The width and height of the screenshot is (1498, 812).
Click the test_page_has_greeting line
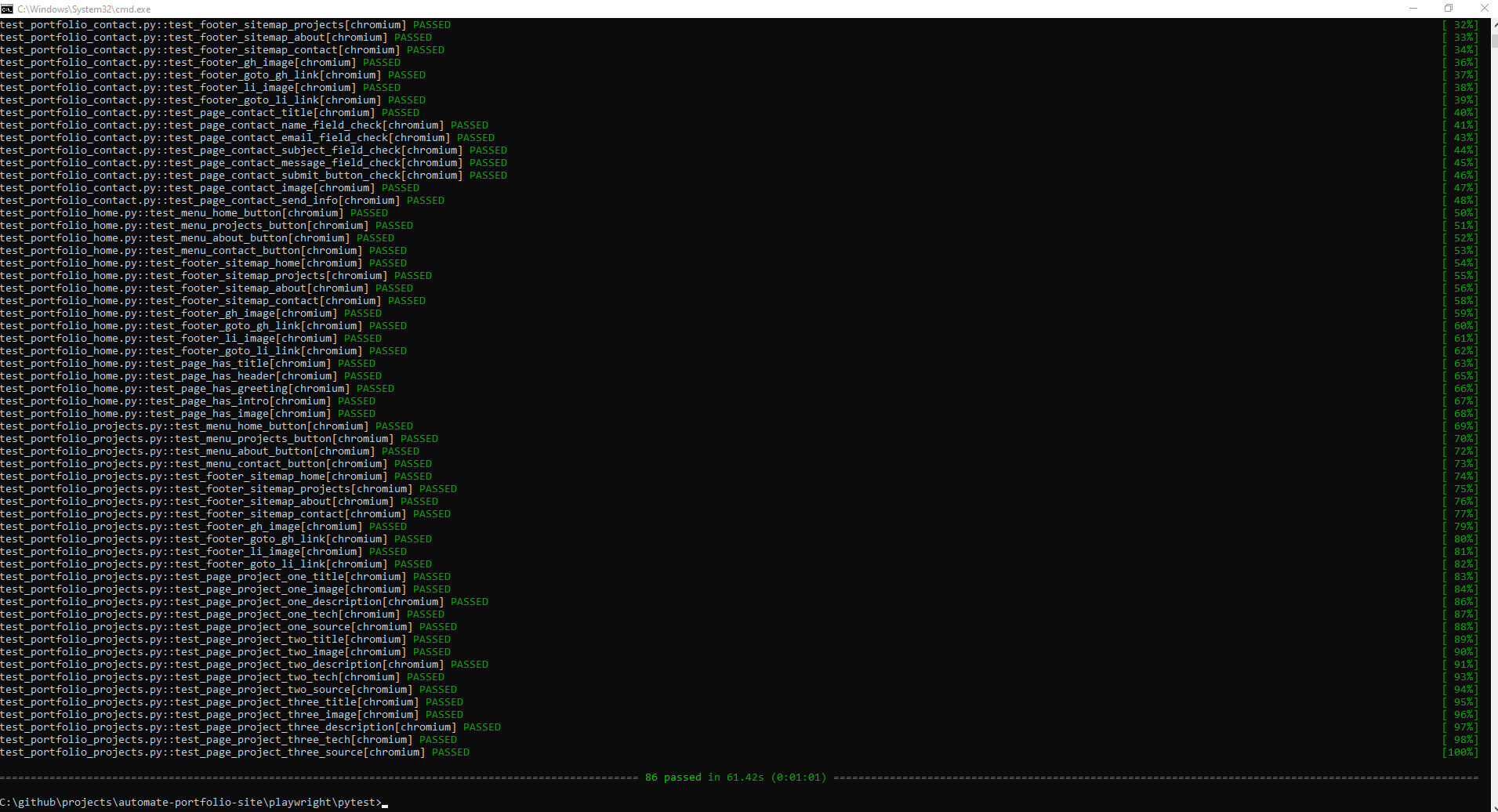point(197,389)
